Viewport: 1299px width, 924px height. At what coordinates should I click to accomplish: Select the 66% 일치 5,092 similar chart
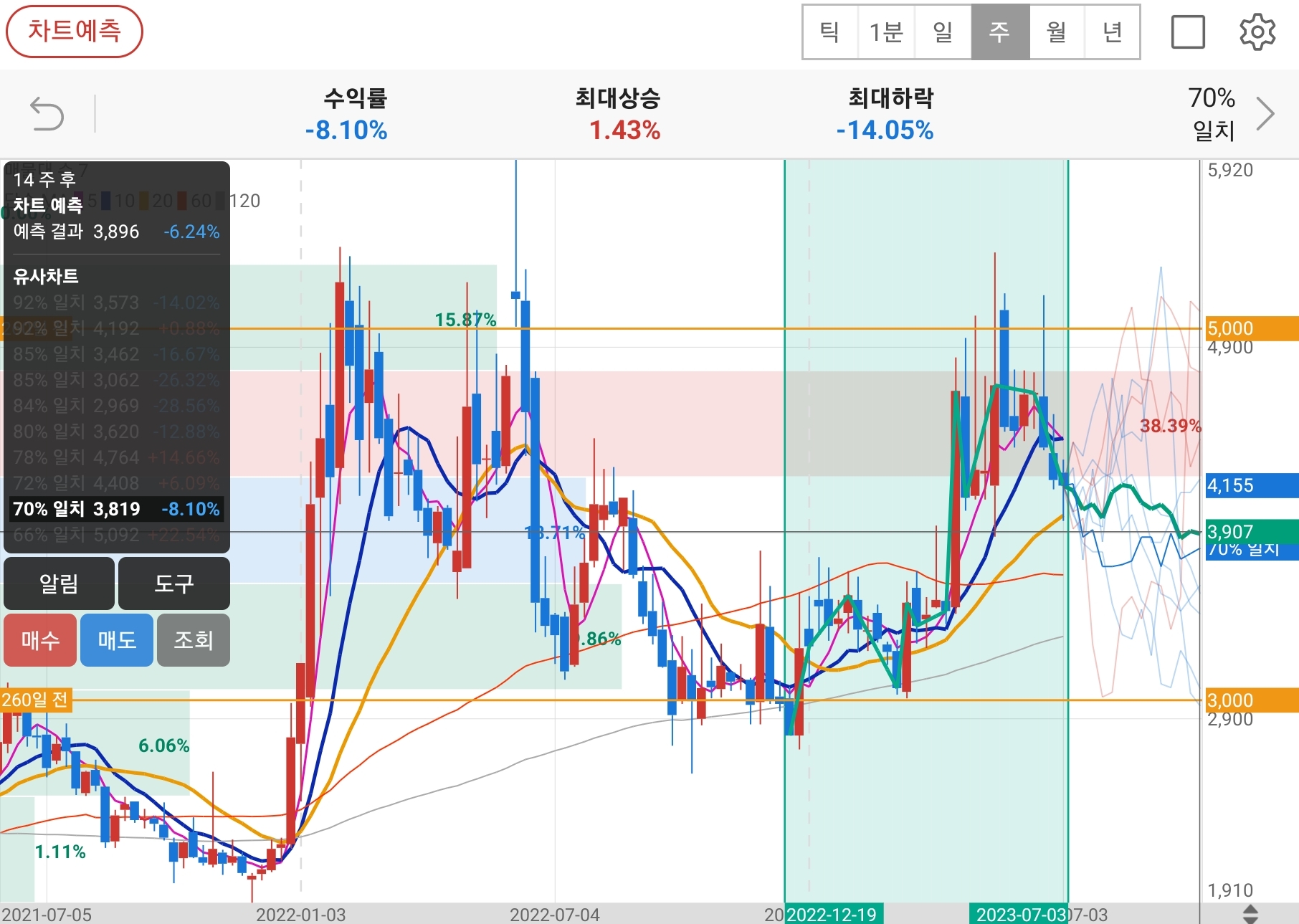[116, 535]
